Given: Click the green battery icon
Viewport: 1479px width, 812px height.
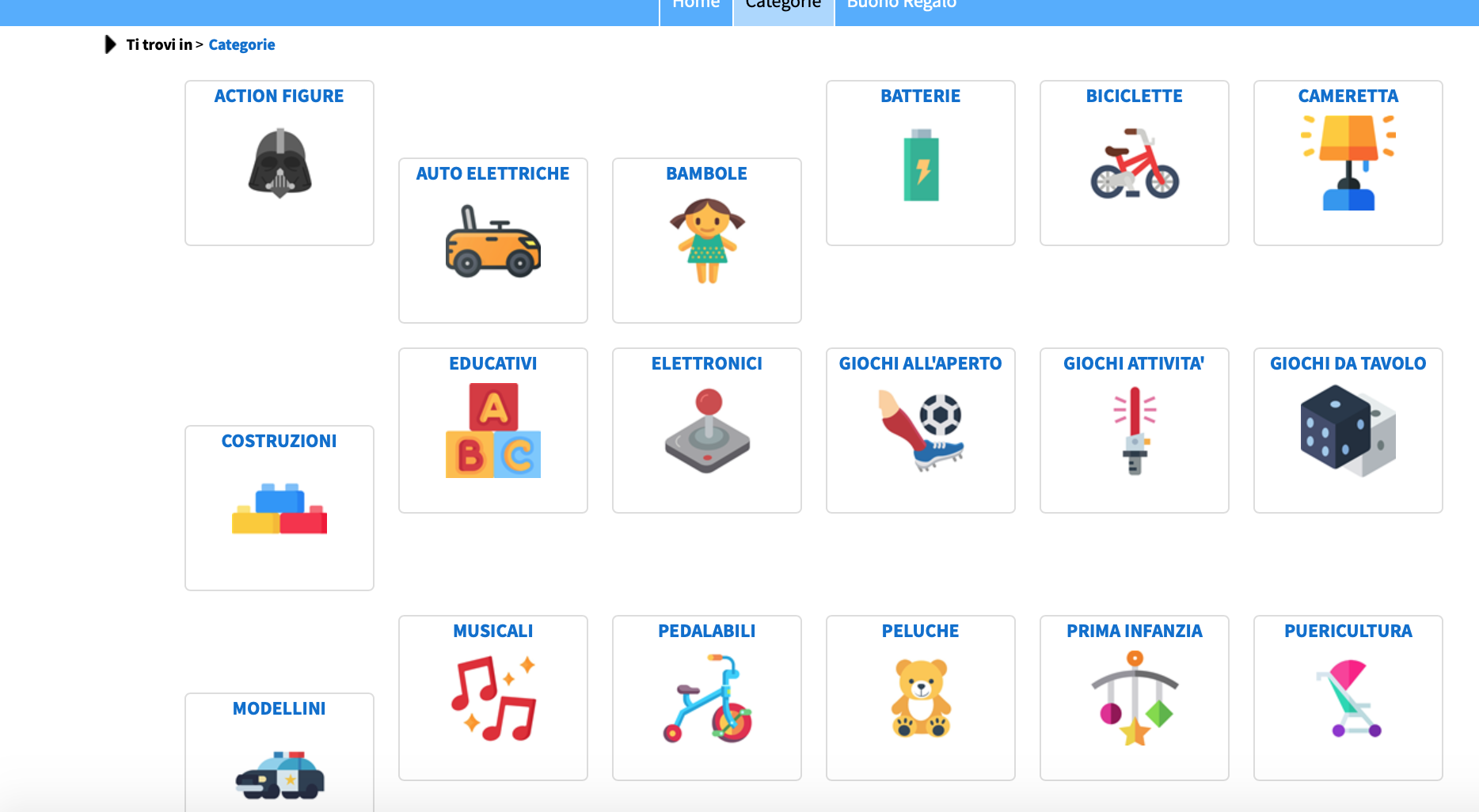Looking at the screenshot, I should point(921,165).
